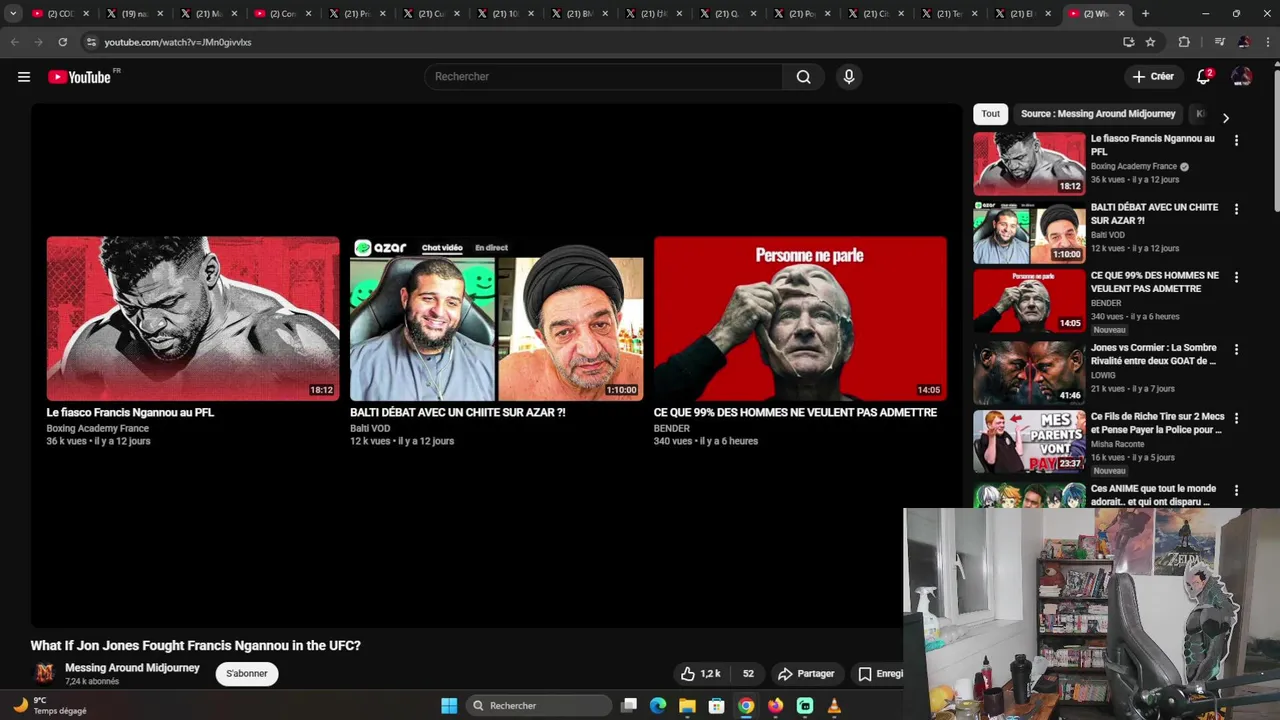
Task: Reload the page in Chrome
Action: click(x=62, y=42)
